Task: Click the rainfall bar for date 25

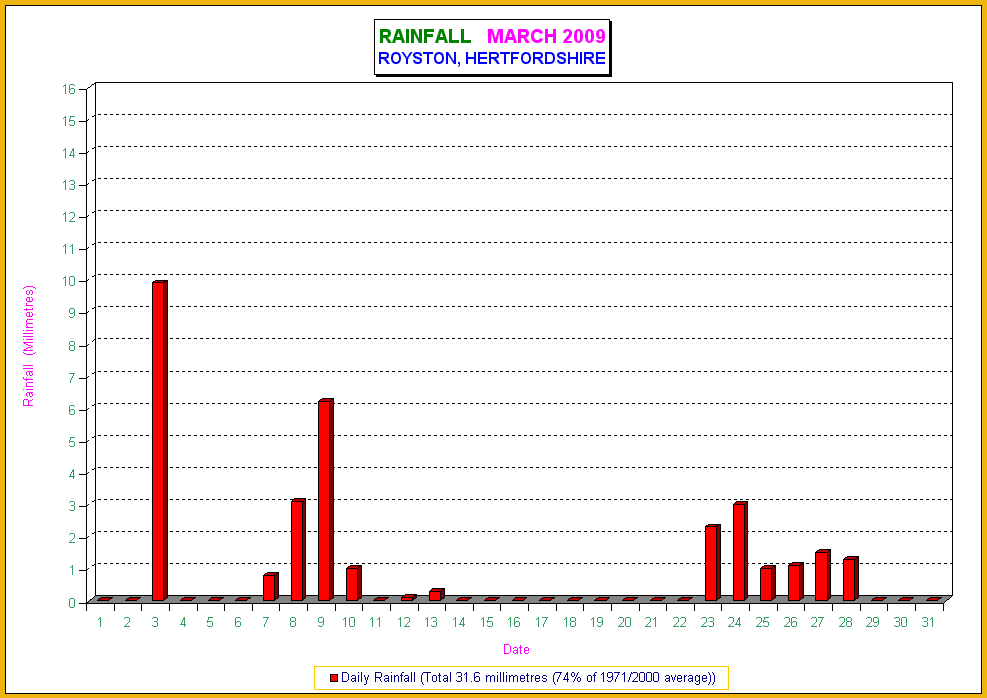Action: [767, 583]
